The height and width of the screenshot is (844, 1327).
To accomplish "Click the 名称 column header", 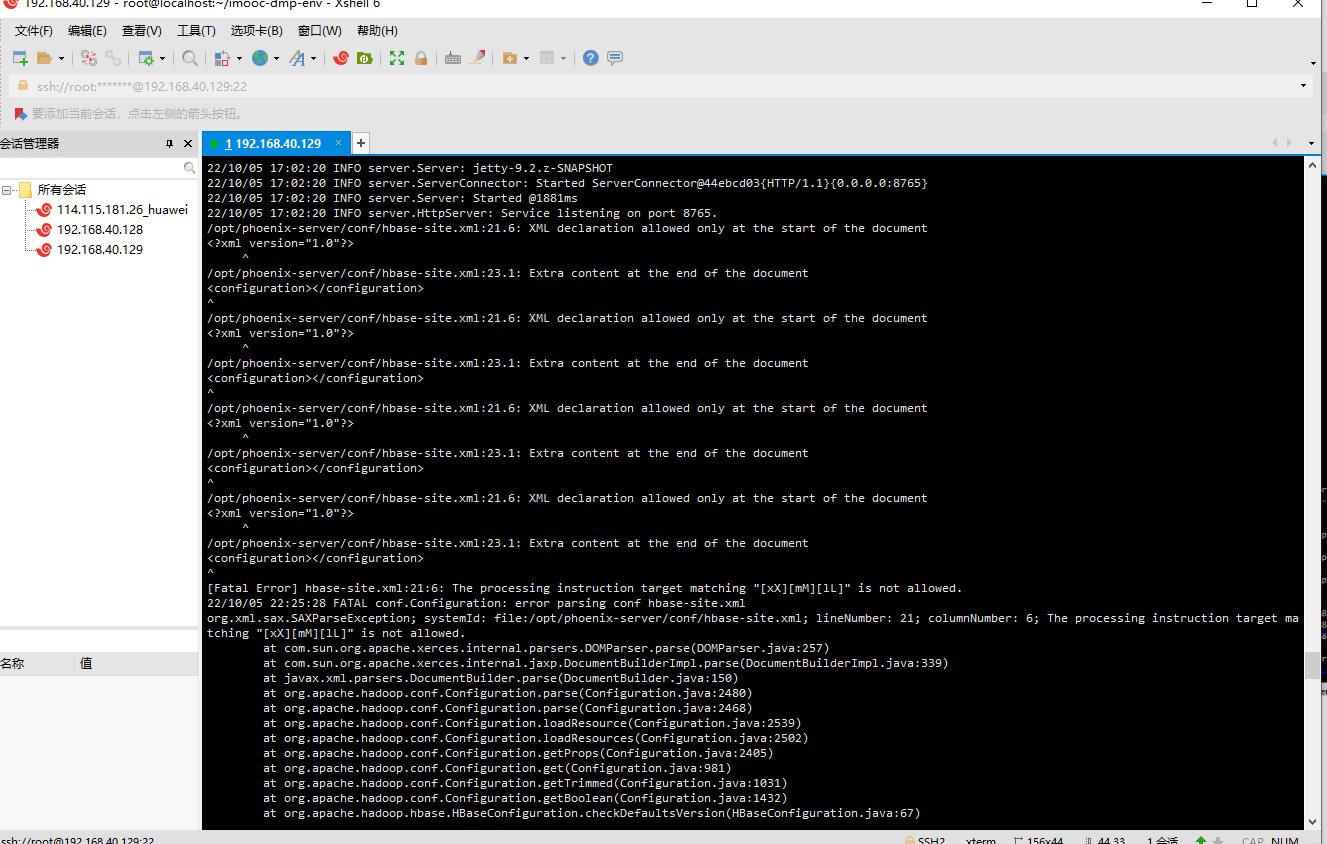I will (x=37, y=663).
